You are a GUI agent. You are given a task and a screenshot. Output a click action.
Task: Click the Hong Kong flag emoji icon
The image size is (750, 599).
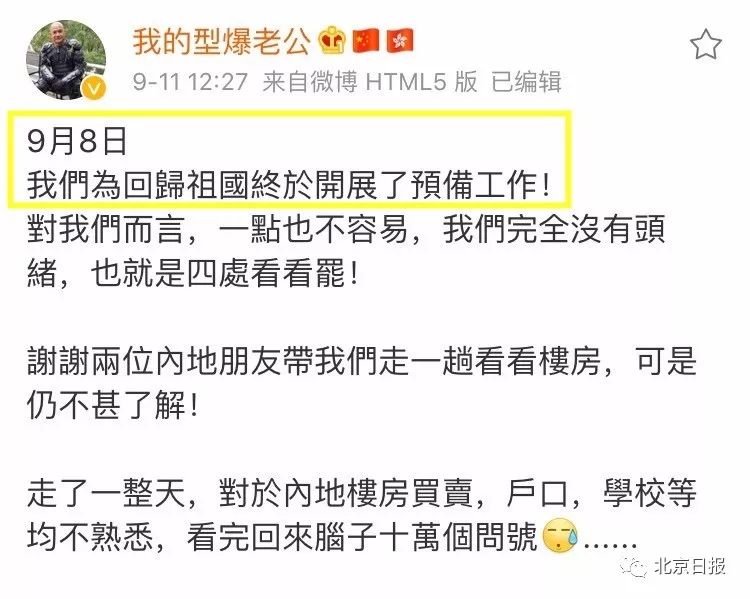[400, 41]
